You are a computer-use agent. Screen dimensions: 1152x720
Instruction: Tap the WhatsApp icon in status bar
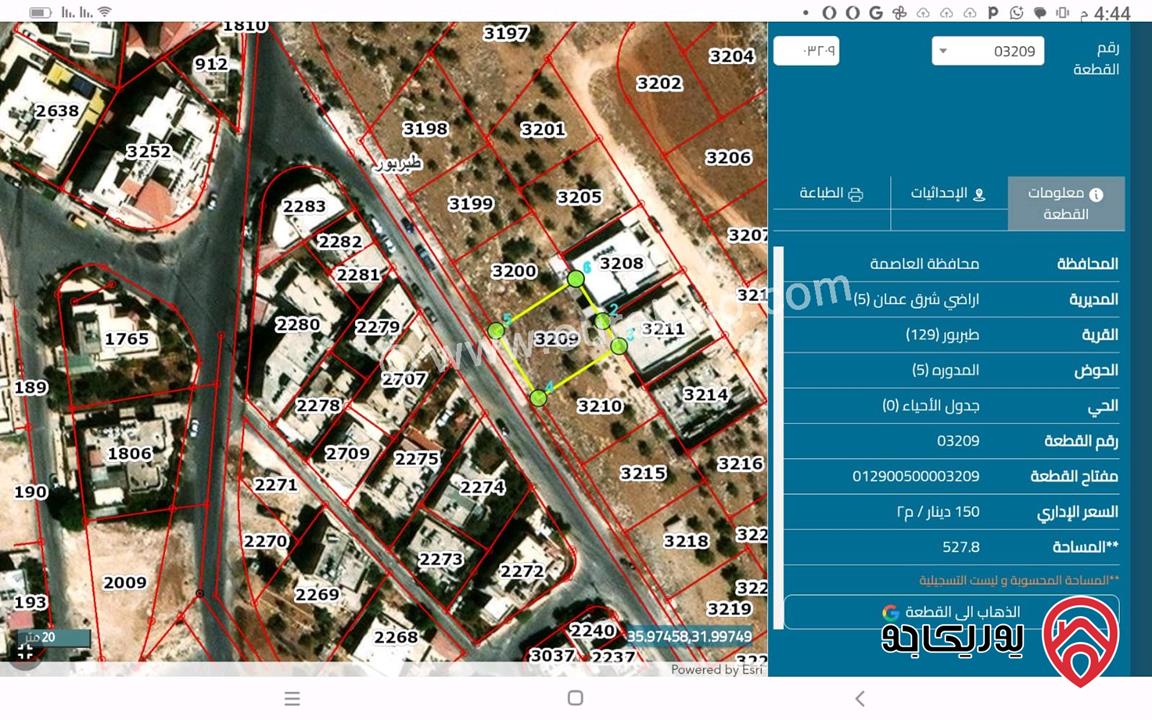coord(1017,13)
